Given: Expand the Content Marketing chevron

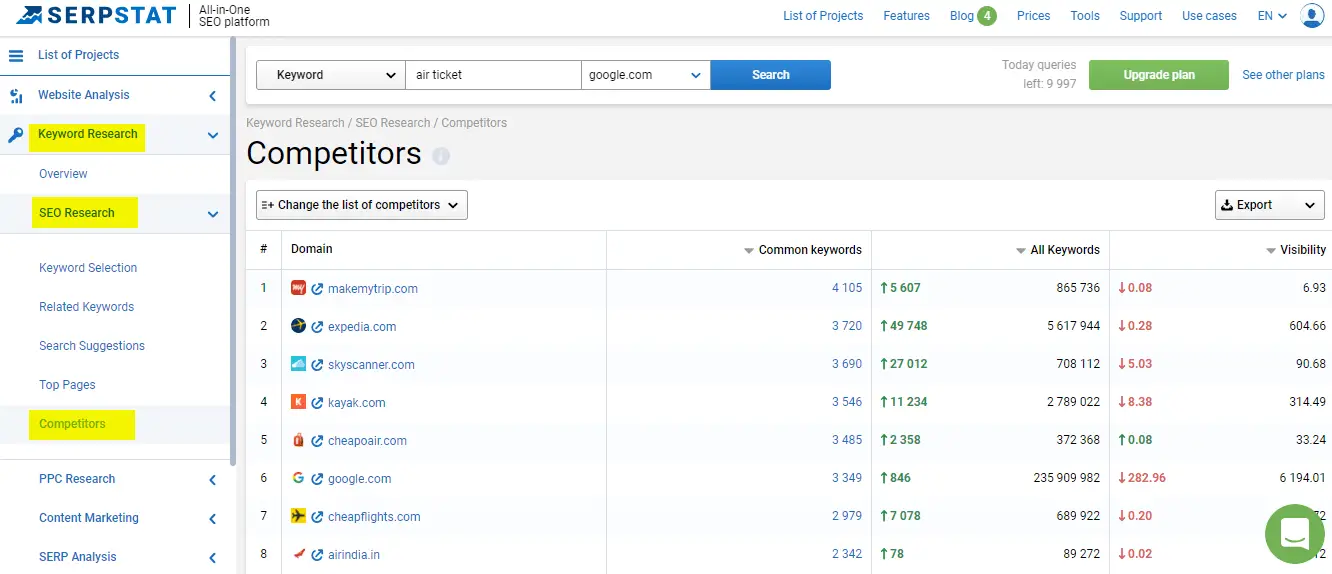Looking at the screenshot, I should pyautogui.click(x=212, y=519).
